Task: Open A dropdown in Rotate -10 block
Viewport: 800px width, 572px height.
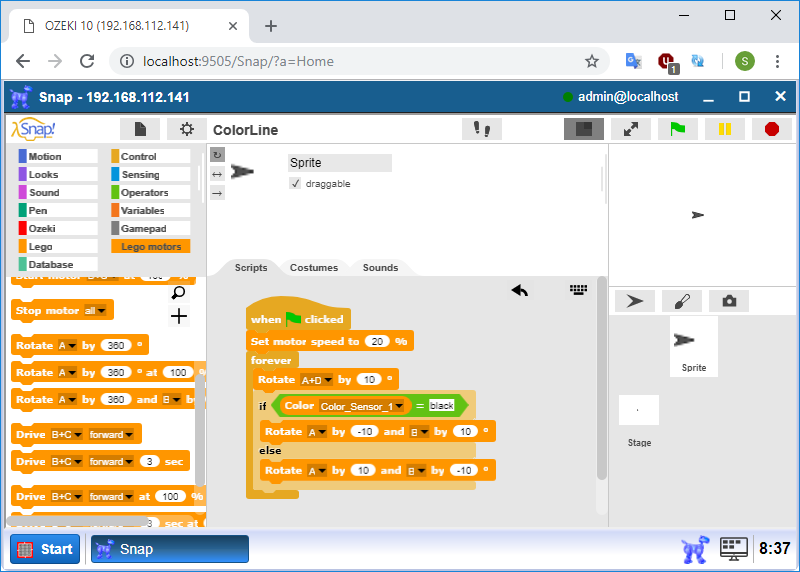Action: tap(317, 432)
